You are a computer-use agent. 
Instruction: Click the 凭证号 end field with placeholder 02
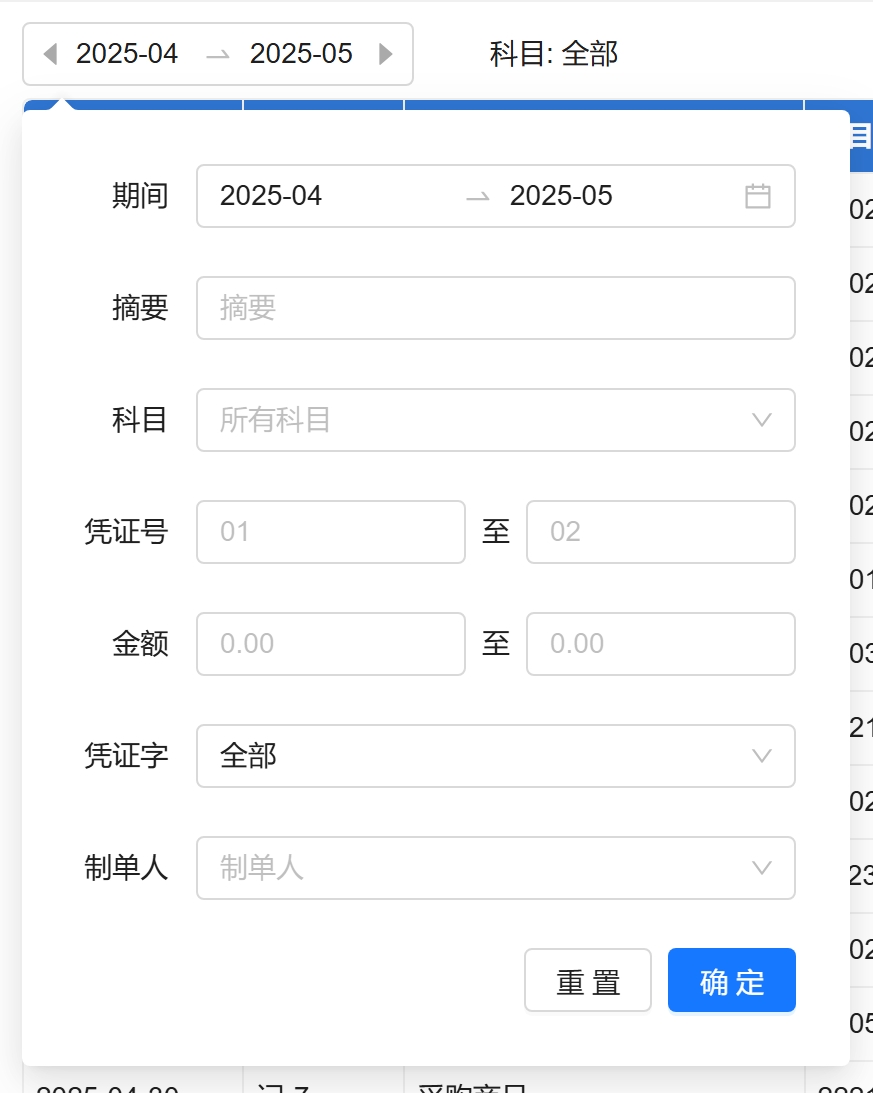tap(660, 532)
